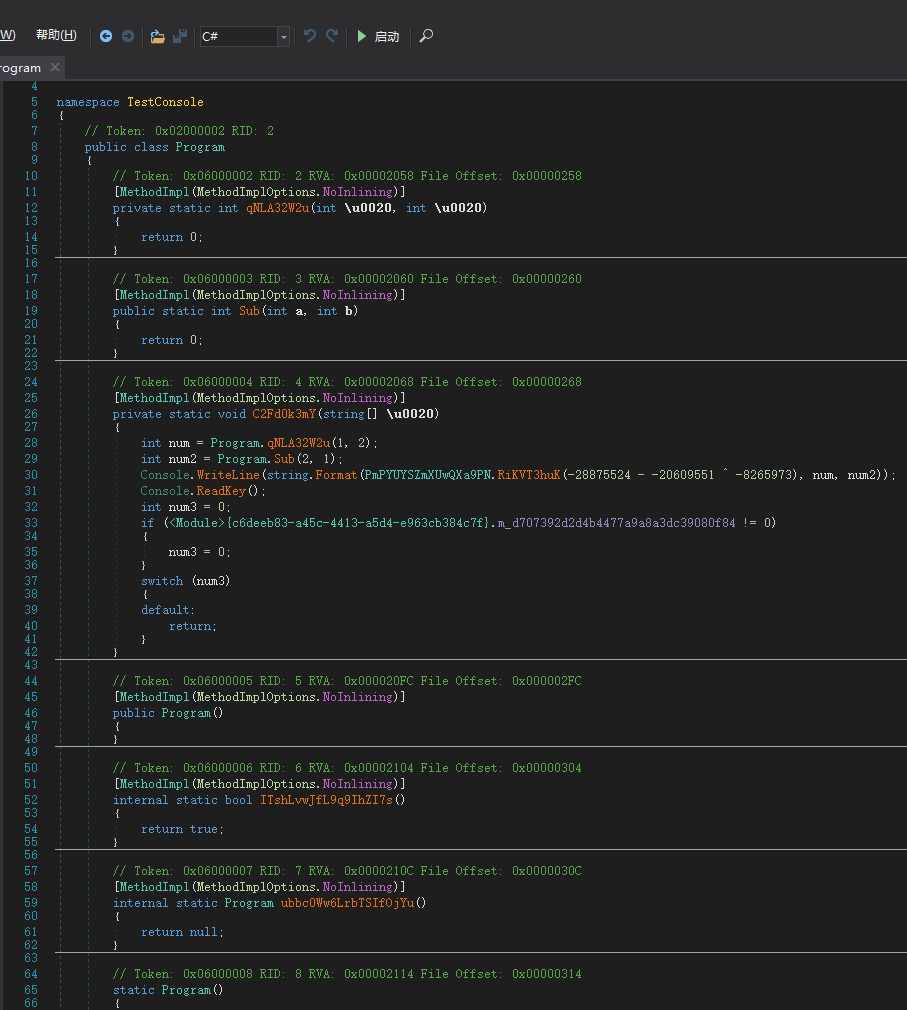Viewport: 907px width, 1010px height.
Task: Click the save all disk icon
Action: (180, 36)
